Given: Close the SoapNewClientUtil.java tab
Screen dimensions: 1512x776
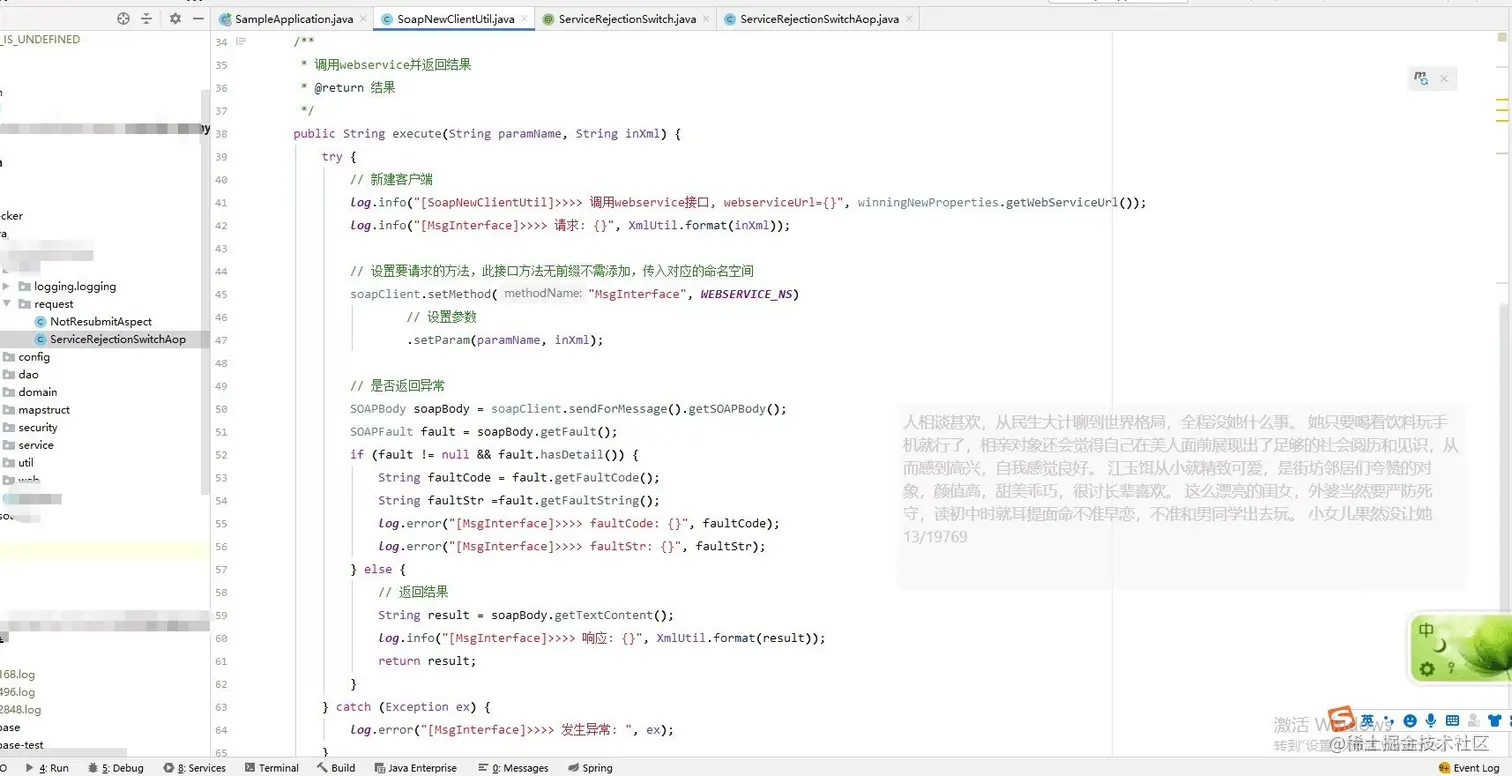Looking at the screenshot, I should pos(524,19).
